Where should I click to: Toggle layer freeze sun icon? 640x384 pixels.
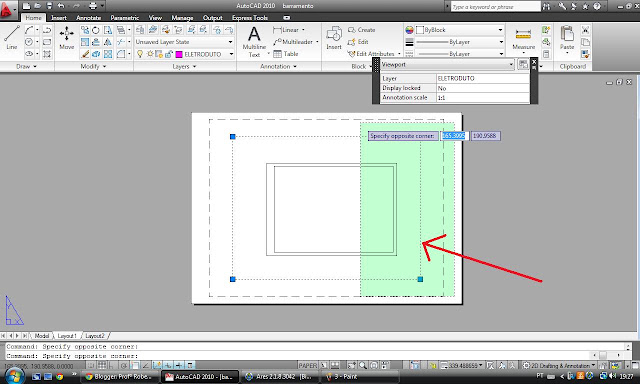[x=150, y=54]
